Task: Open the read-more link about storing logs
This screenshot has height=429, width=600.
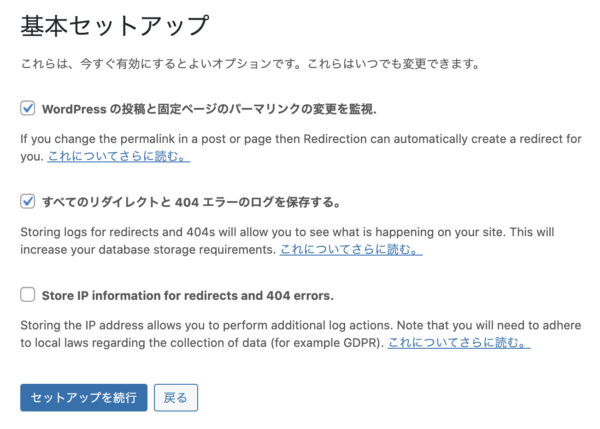Action: [x=350, y=250]
